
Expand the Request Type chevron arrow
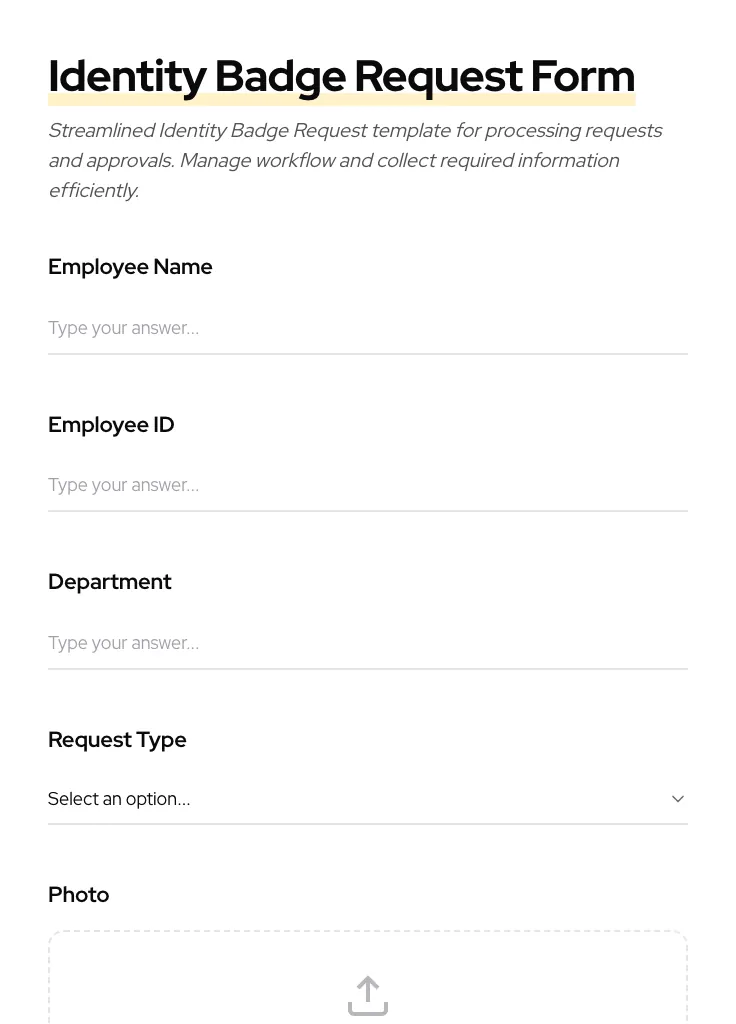pyautogui.click(x=677, y=799)
